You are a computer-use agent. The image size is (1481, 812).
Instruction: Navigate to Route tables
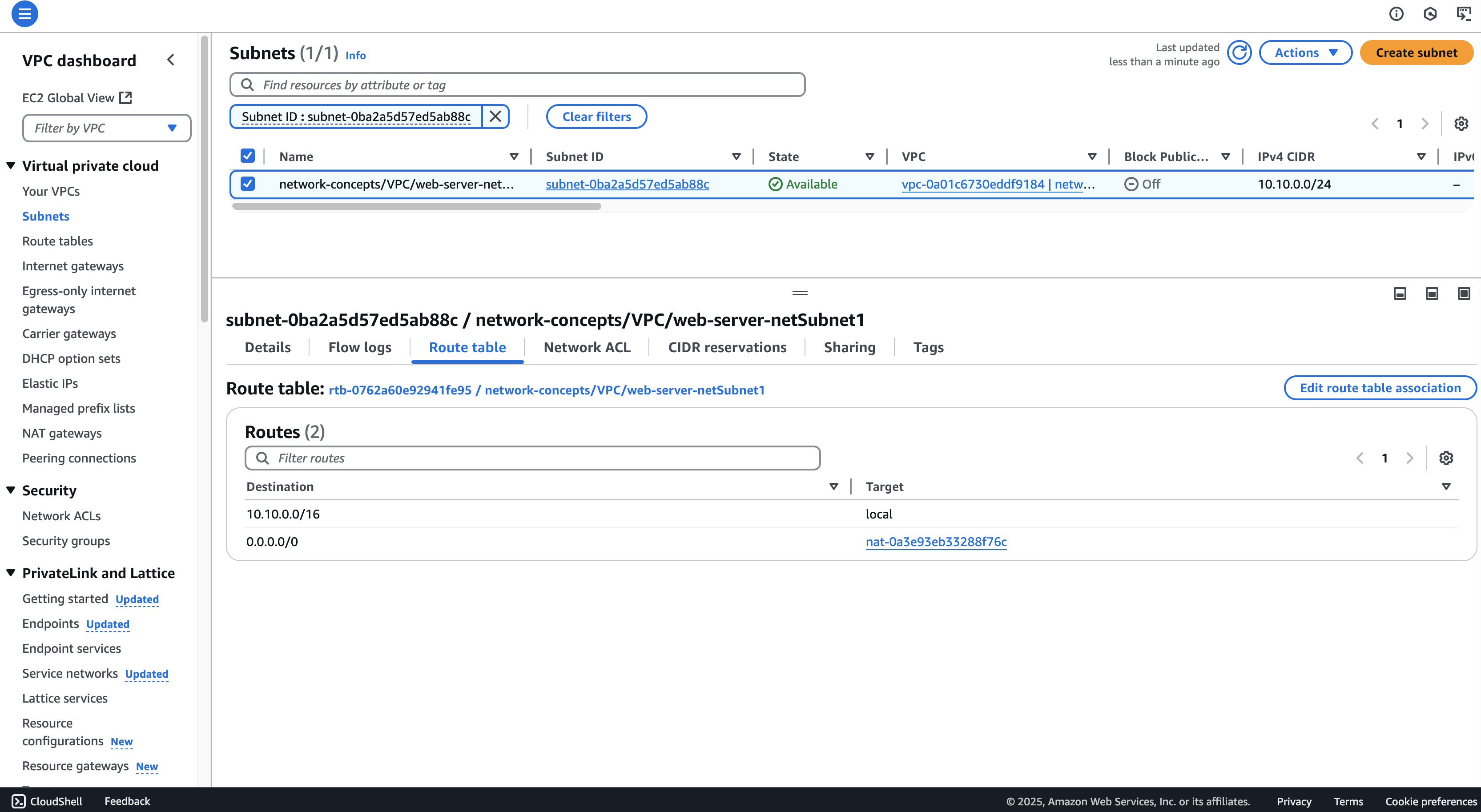(x=57, y=241)
